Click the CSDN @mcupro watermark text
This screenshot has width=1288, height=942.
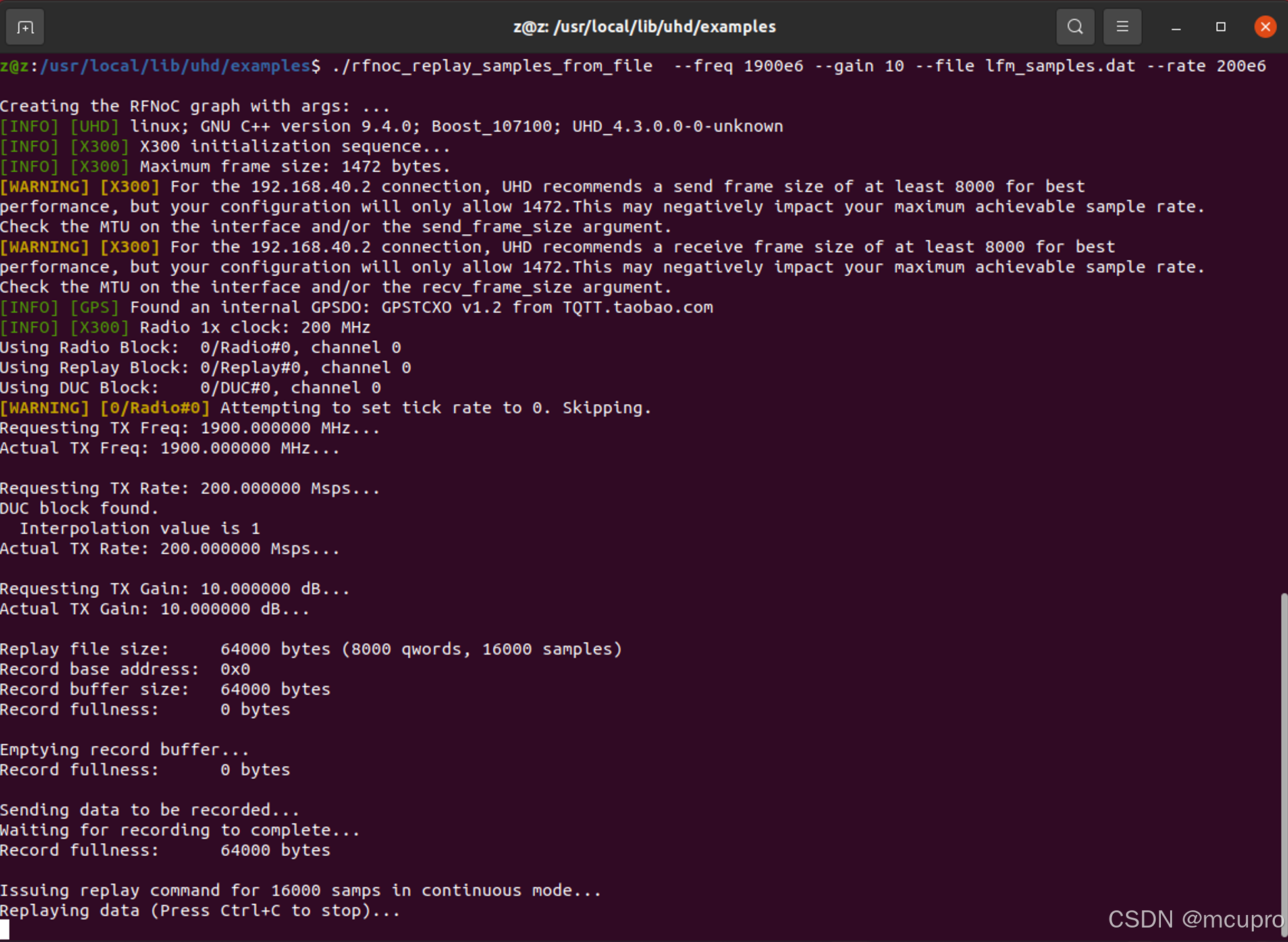1196,919
